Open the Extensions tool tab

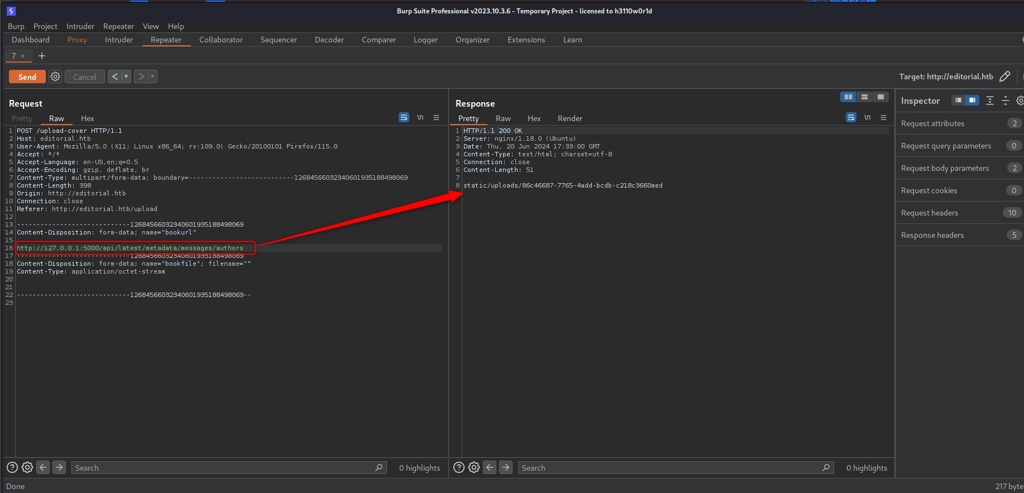[x=526, y=40]
